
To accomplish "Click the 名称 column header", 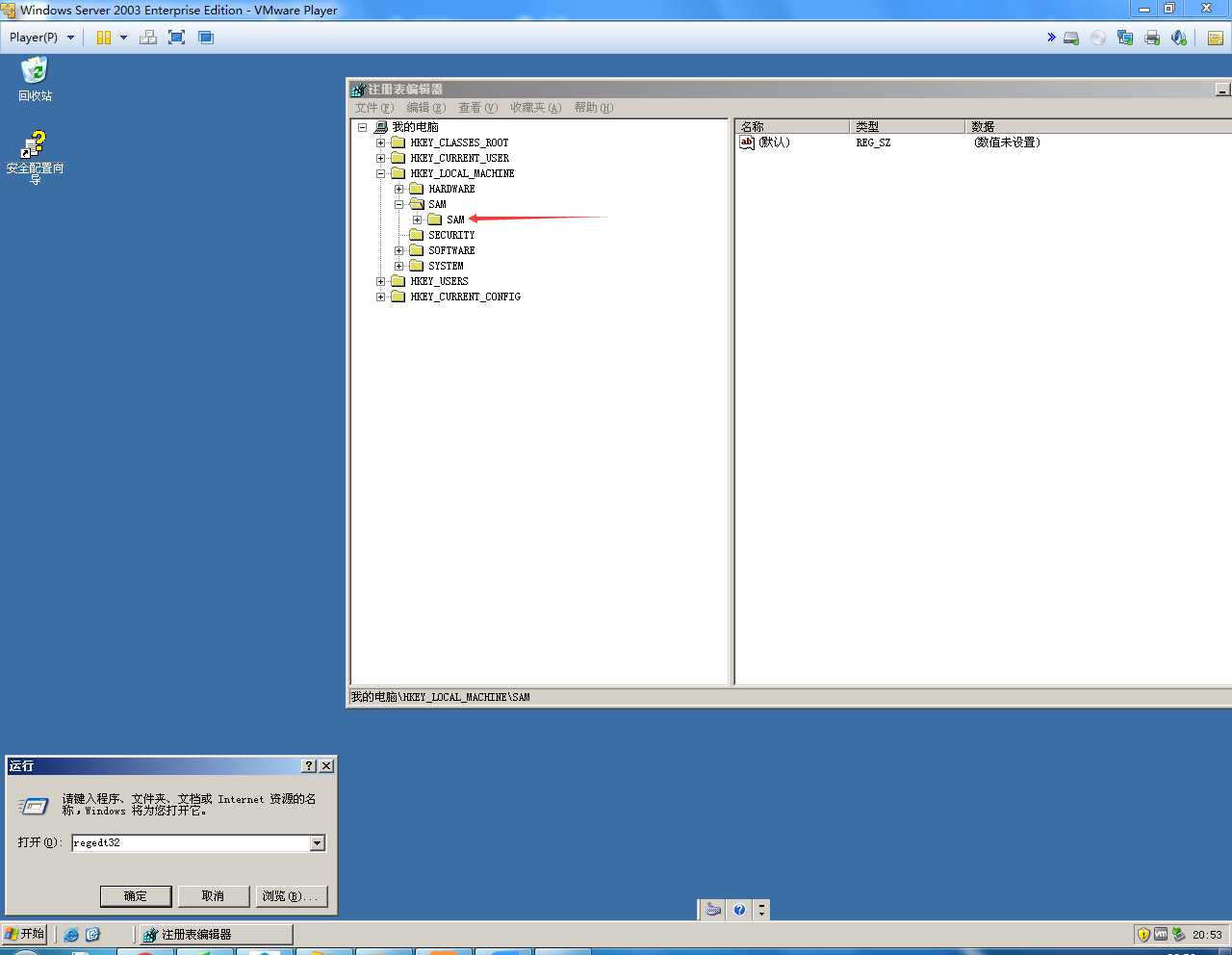I will point(792,126).
